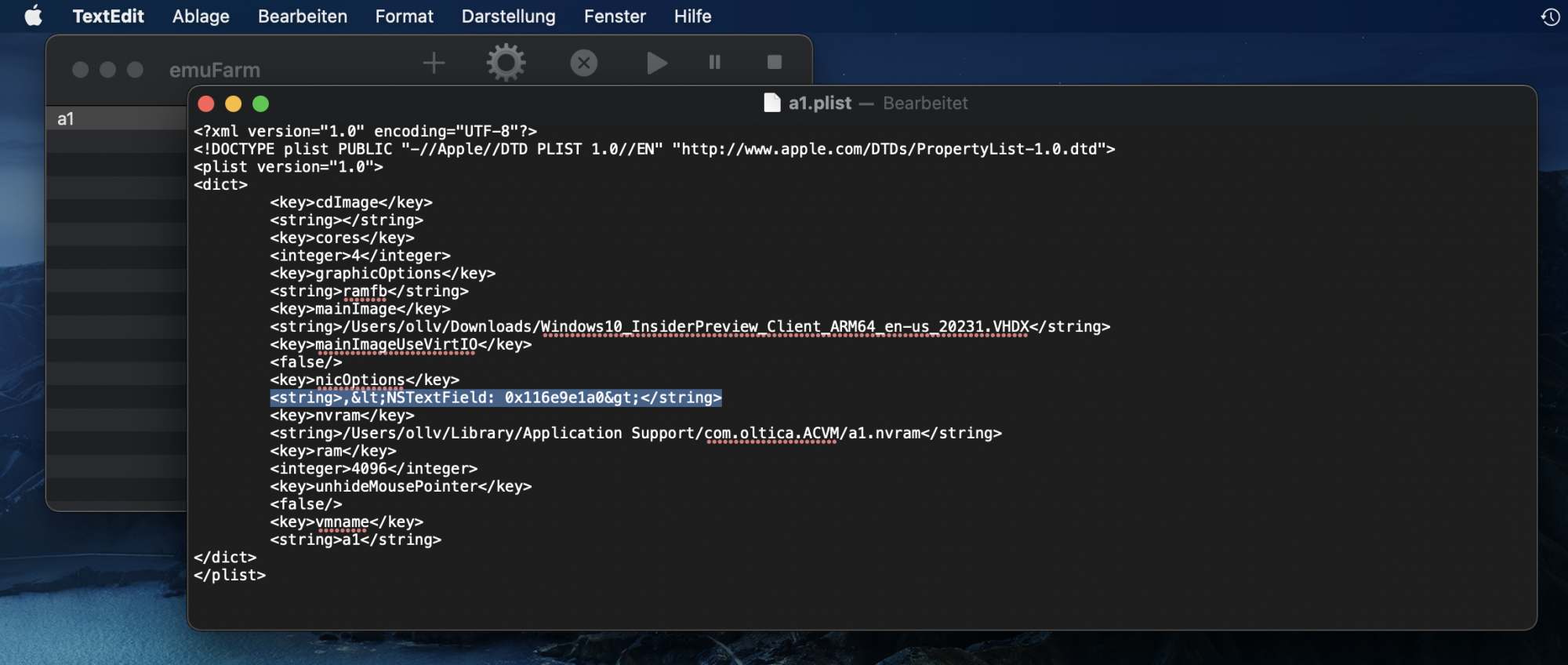Open the Darstellung menu
Screen dimensions: 1568x665
[508, 16]
